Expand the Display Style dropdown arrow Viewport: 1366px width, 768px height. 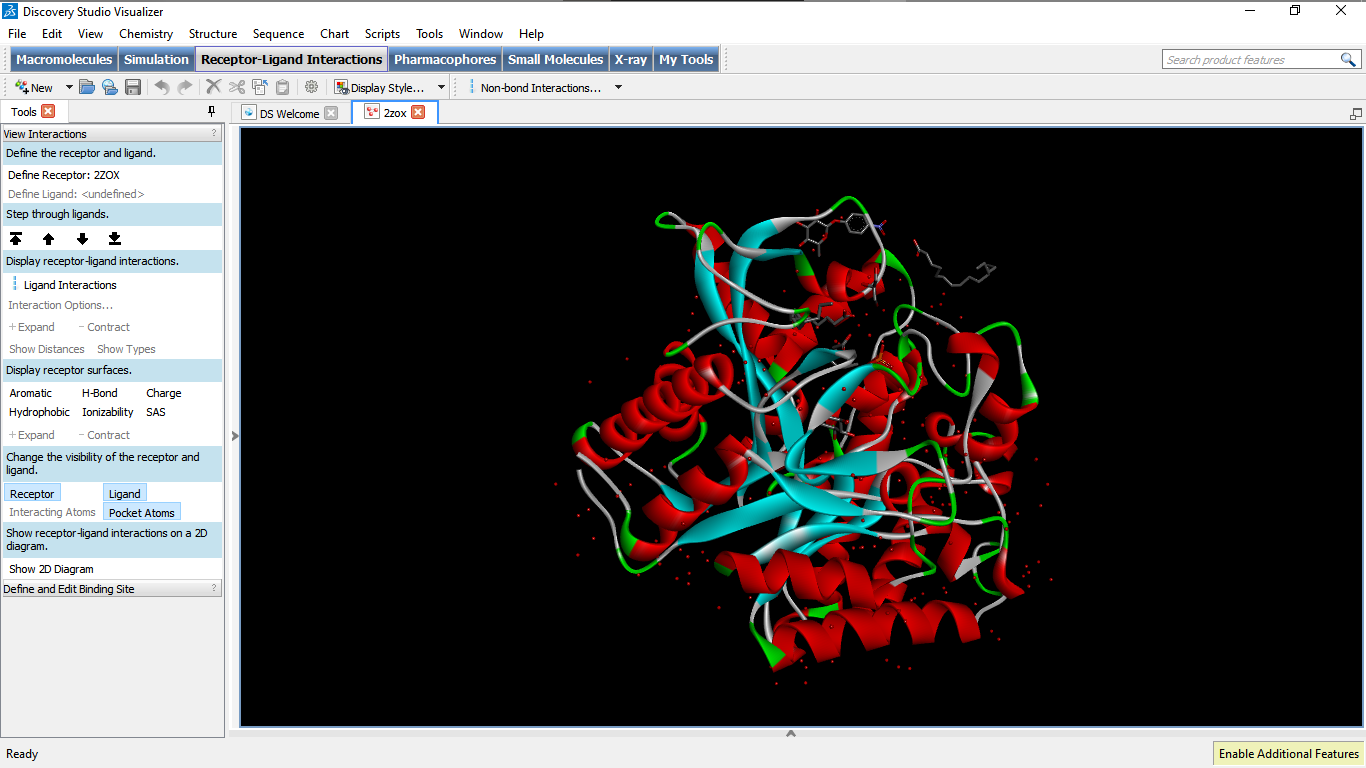441,87
